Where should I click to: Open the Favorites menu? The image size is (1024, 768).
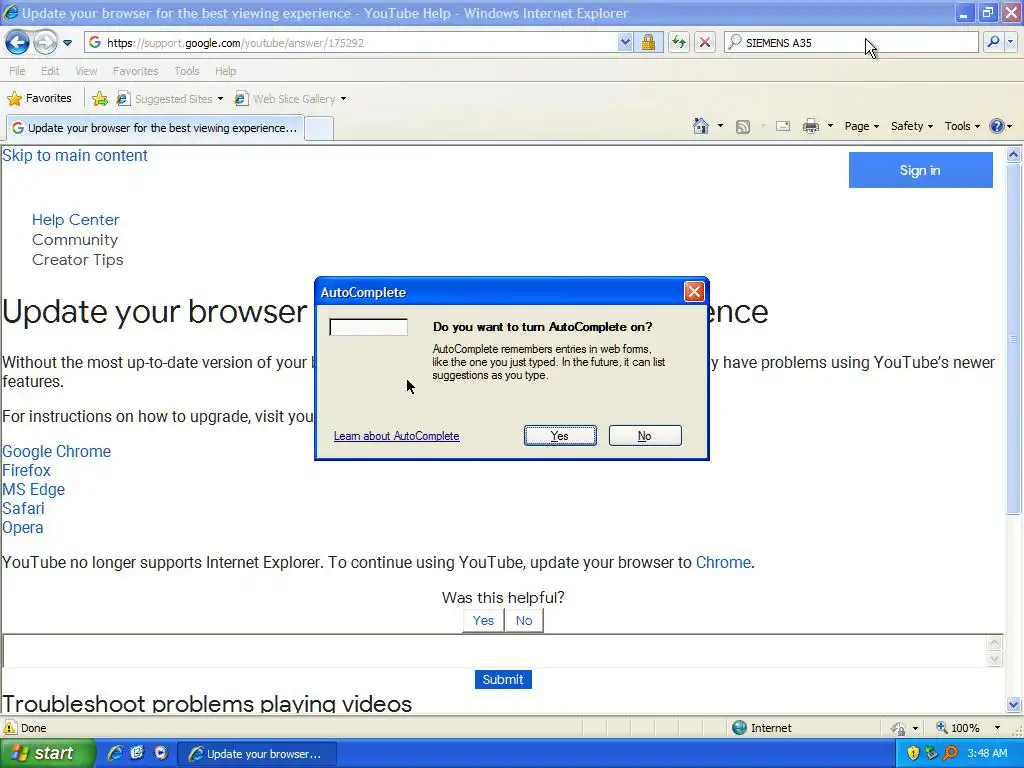click(x=135, y=71)
